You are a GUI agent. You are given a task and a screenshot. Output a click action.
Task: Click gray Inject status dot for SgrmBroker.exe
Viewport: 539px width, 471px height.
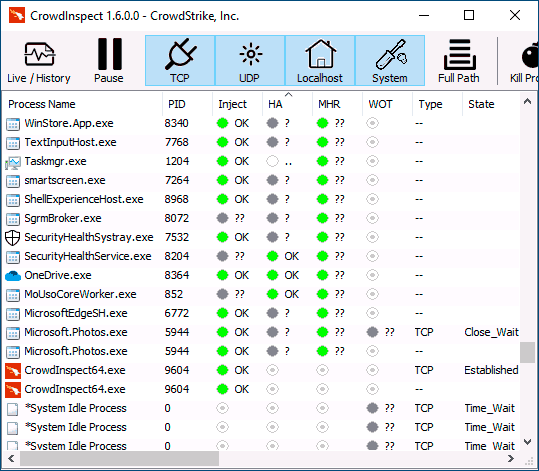(x=222, y=218)
